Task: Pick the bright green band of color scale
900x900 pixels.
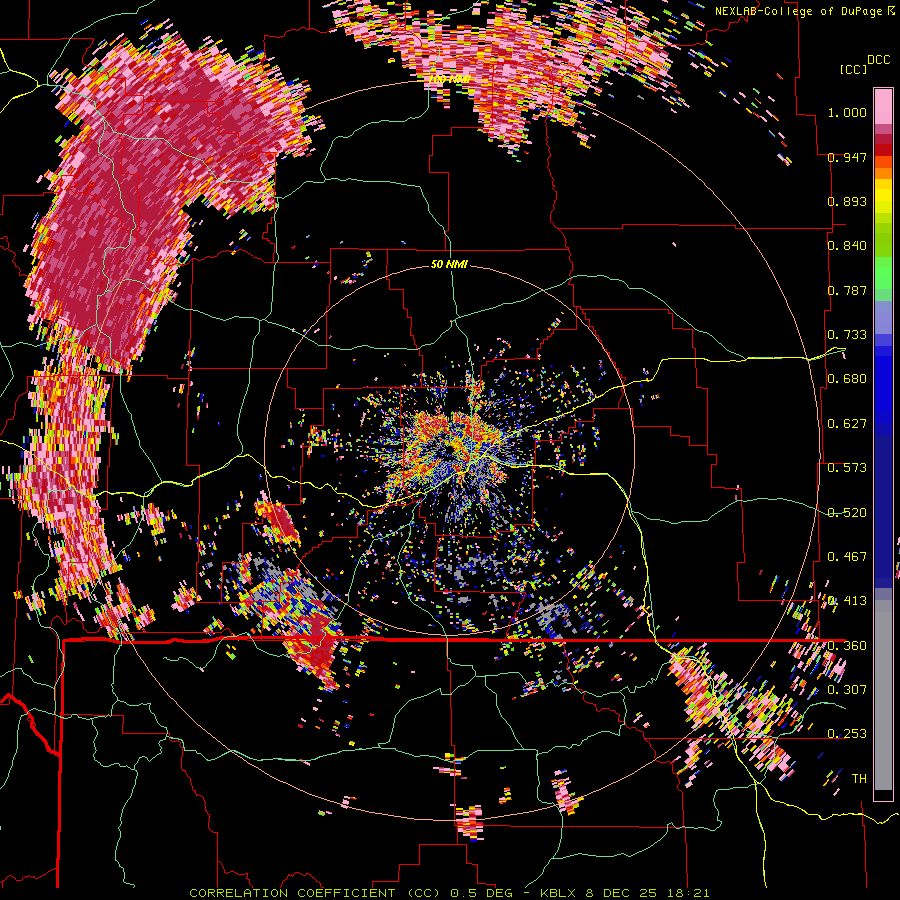Action: [x=883, y=273]
